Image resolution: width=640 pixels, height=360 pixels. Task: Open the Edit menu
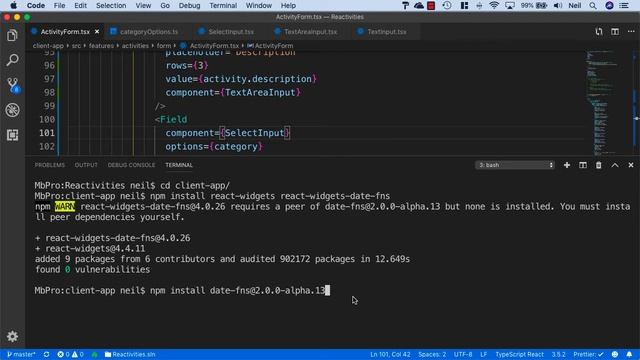click(x=80, y=5)
